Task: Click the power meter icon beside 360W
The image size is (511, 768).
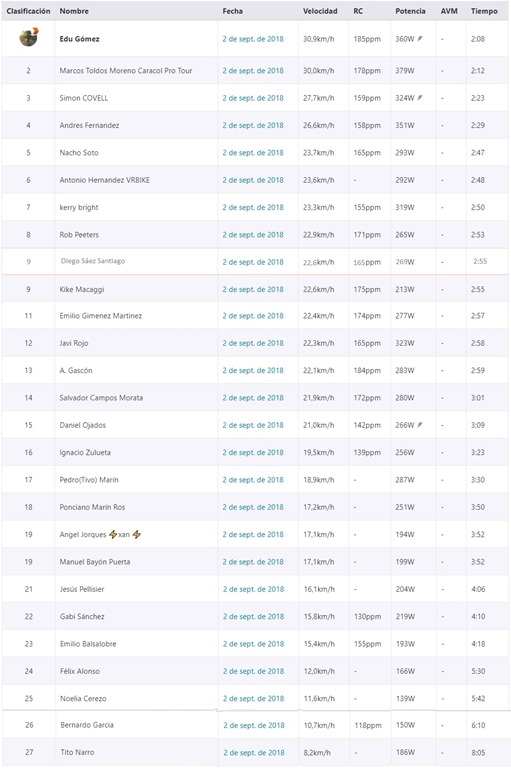Action: click(x=420, y=38)
